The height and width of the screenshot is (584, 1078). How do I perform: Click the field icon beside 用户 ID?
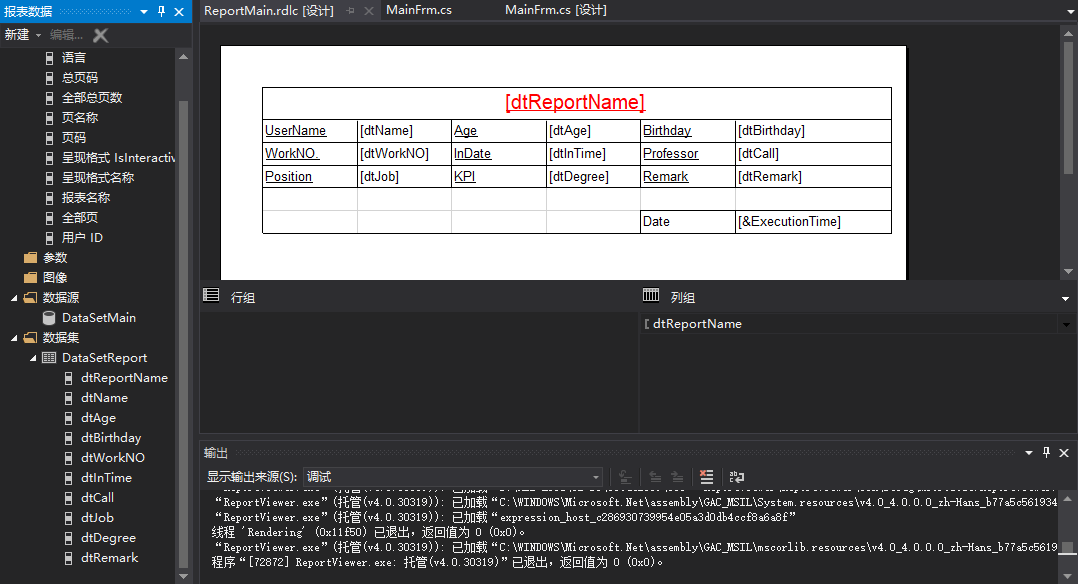pyautogui.click(x=49, y=238)
